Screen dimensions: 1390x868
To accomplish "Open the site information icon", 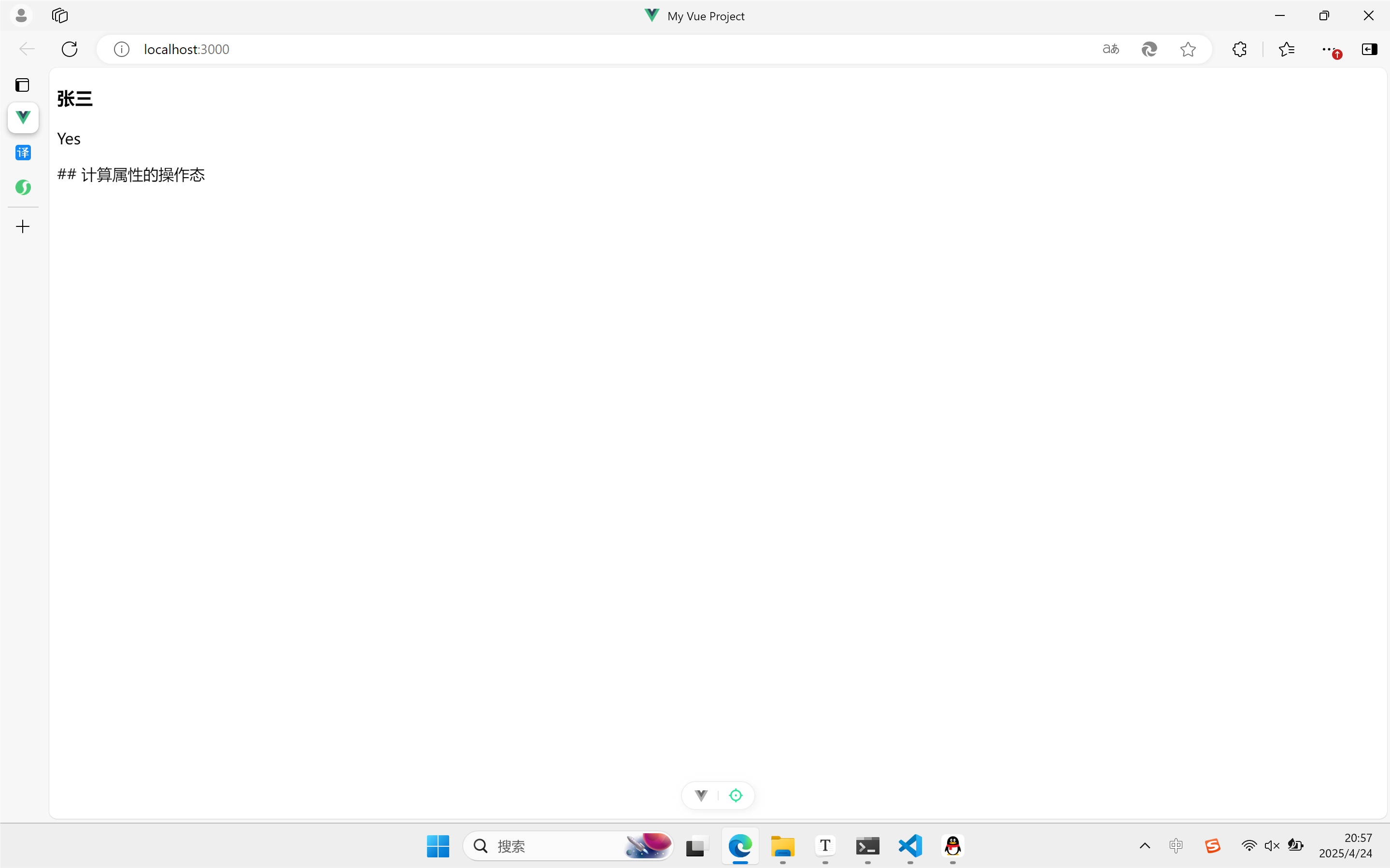I will coord(121,49).
